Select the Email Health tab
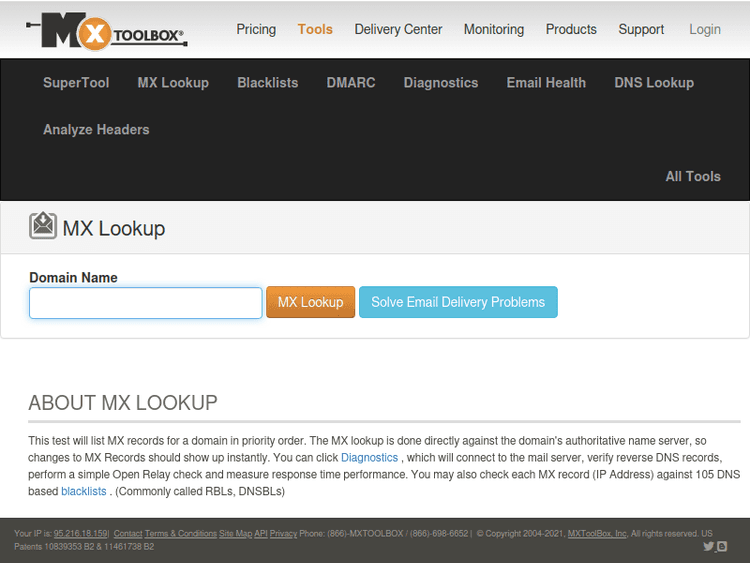Image resolution: width=750 pixels, height=563 pixels. tap(546, 83)
